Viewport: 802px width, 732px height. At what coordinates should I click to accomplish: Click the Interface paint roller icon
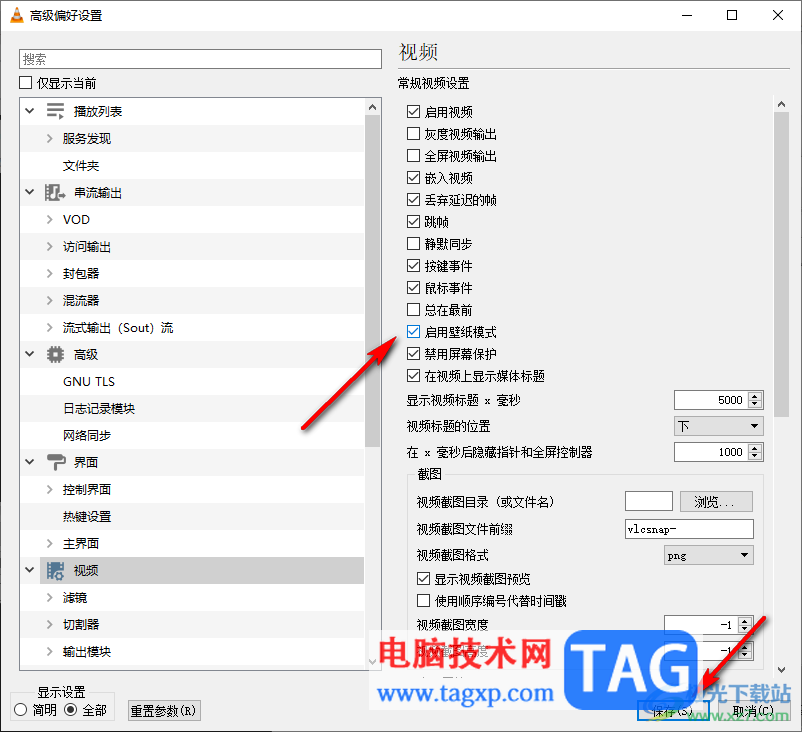(x=56, y=462)
